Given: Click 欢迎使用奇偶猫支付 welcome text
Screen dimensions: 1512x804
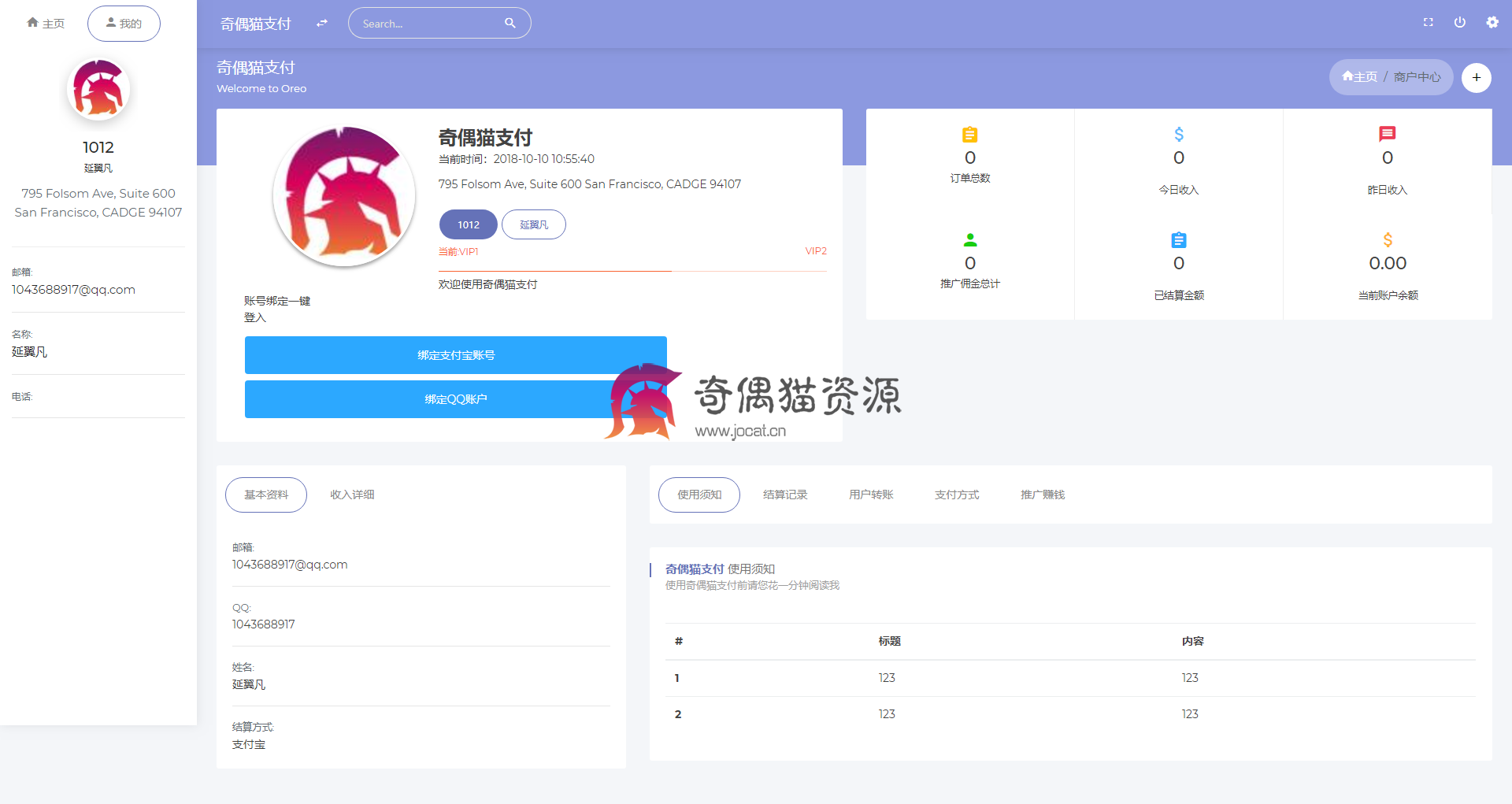Looking at the screenshot, I should point(488,284).
